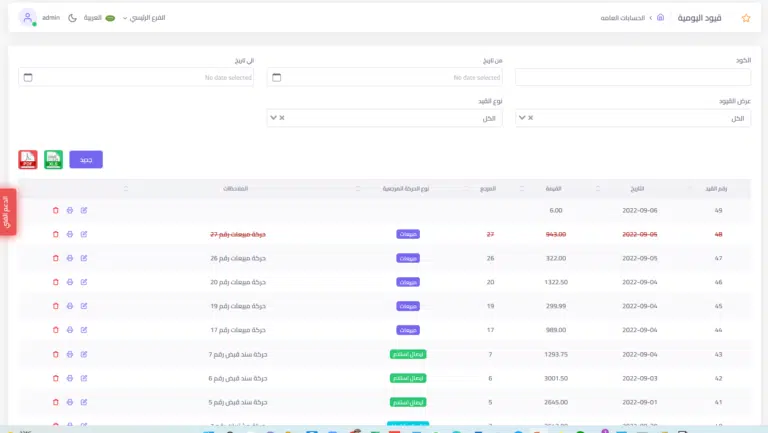Delete journal entry number 49
Screen dimensions: 768x433
(56, 210)
